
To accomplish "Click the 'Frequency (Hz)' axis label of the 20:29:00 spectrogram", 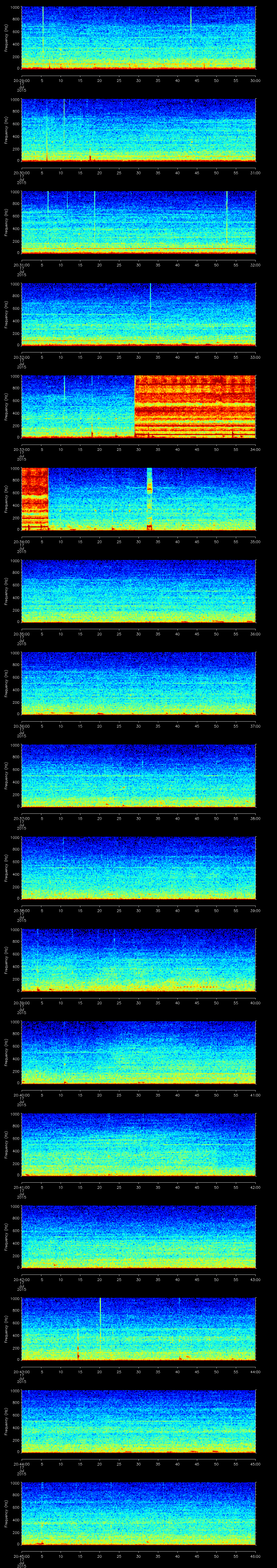I will pos(7,38).
